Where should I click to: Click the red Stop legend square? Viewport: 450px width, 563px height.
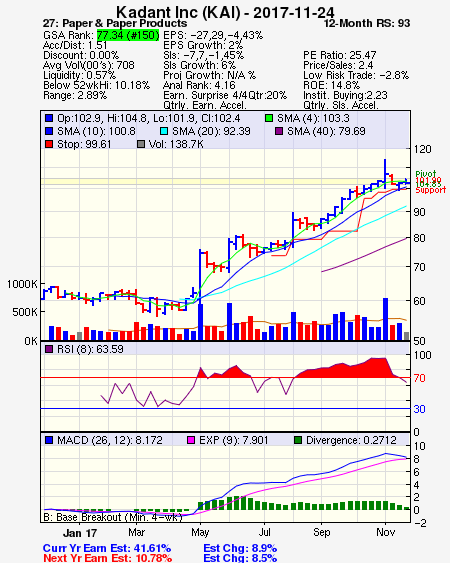49,144
